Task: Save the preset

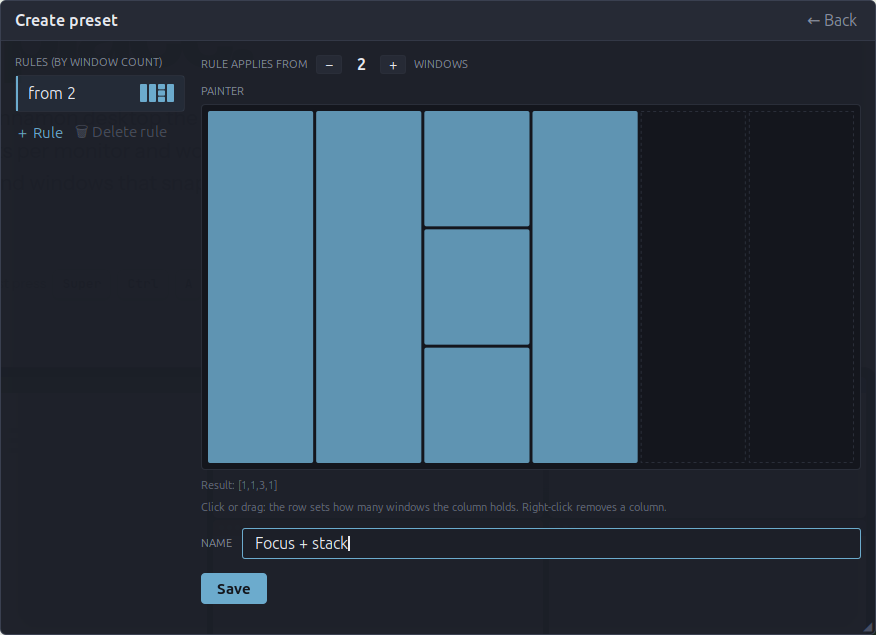Action: (x=234, y=589)
